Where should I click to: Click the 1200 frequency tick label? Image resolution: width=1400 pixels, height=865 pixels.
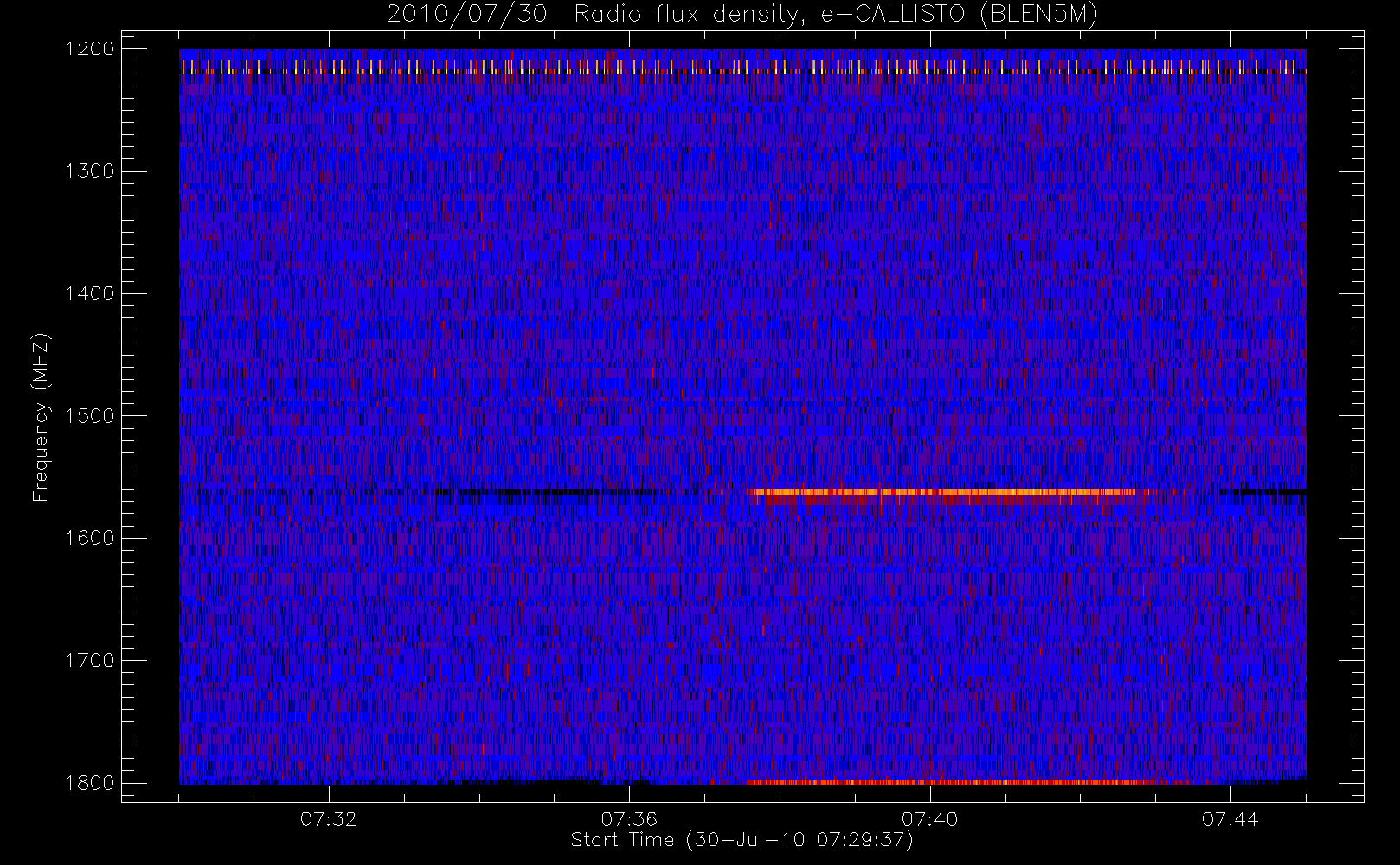pos(90,49)
